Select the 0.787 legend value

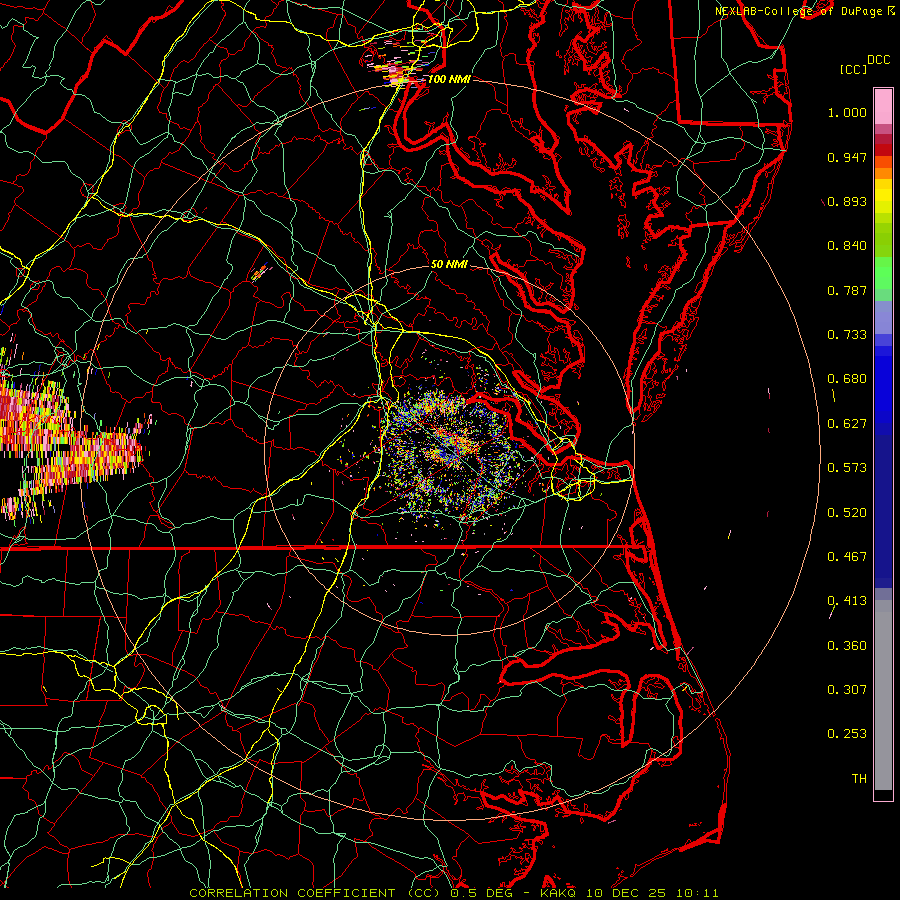pyautogui.click(x=847, y=290)
